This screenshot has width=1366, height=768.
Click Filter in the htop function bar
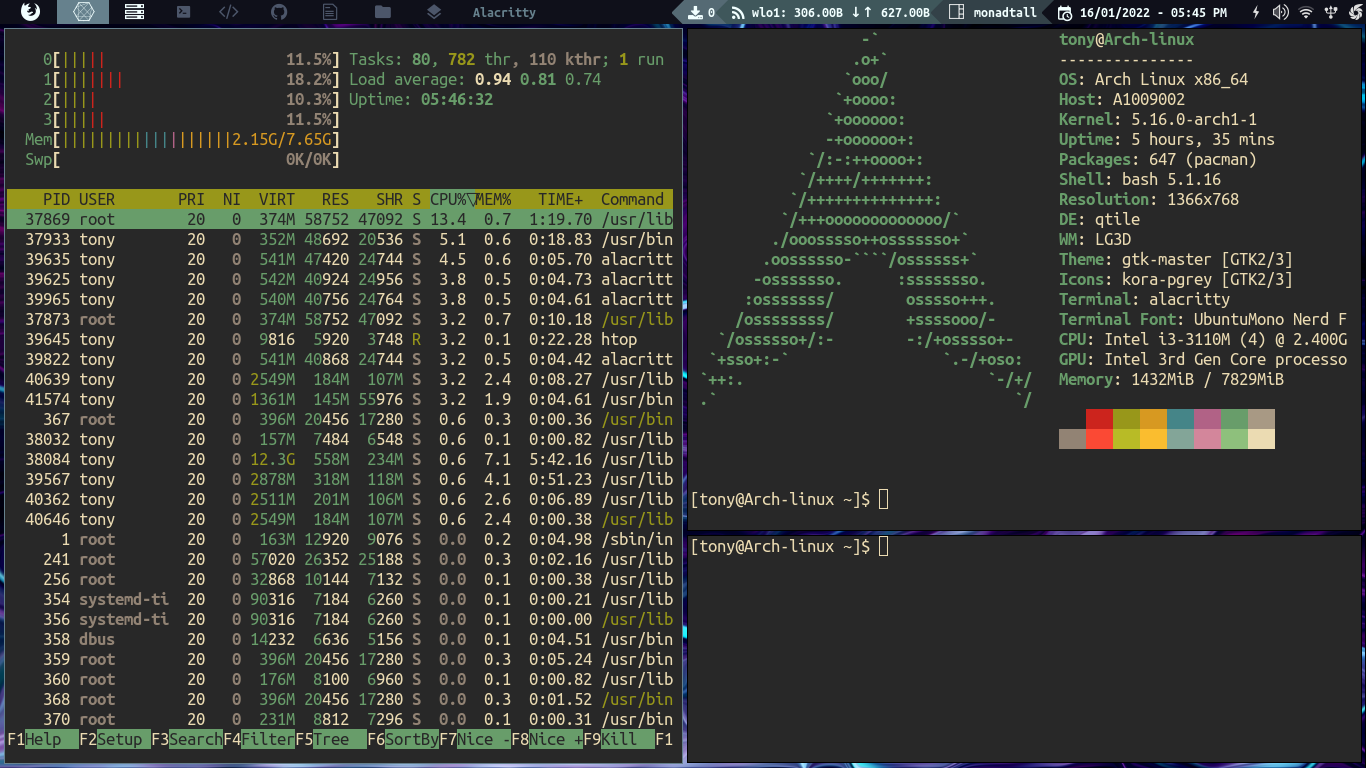(x=259, y=739)
